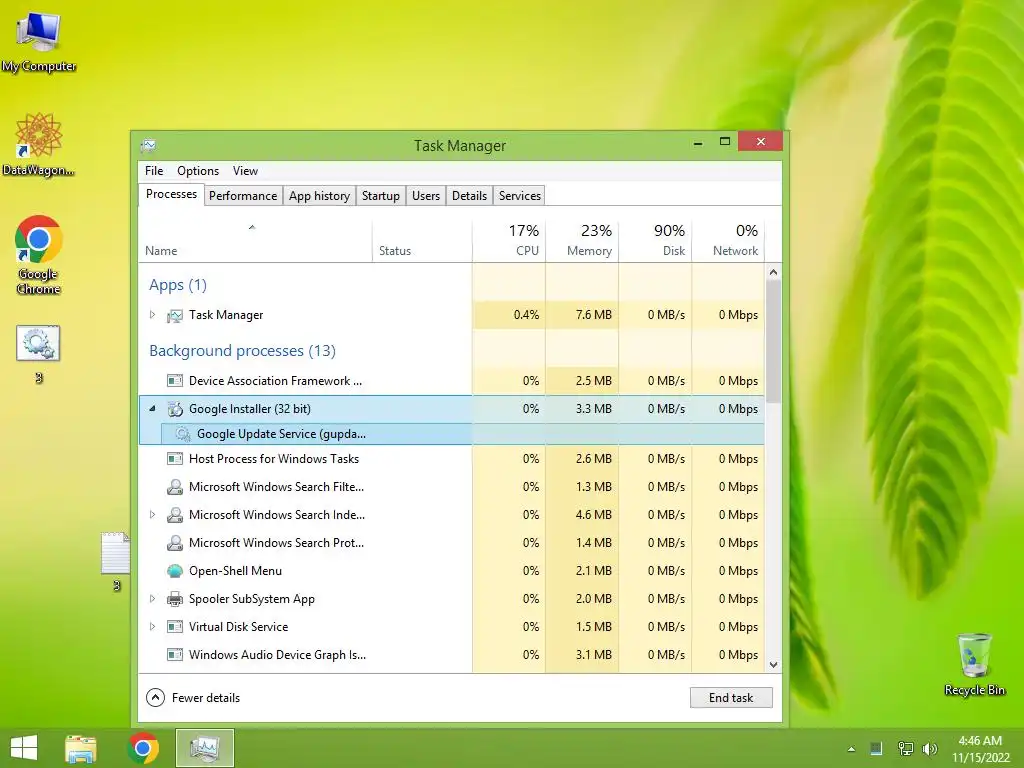Select the Google Chrome desktop shortcut
This screenshot has width=1024, height=768.
point(39,255)
